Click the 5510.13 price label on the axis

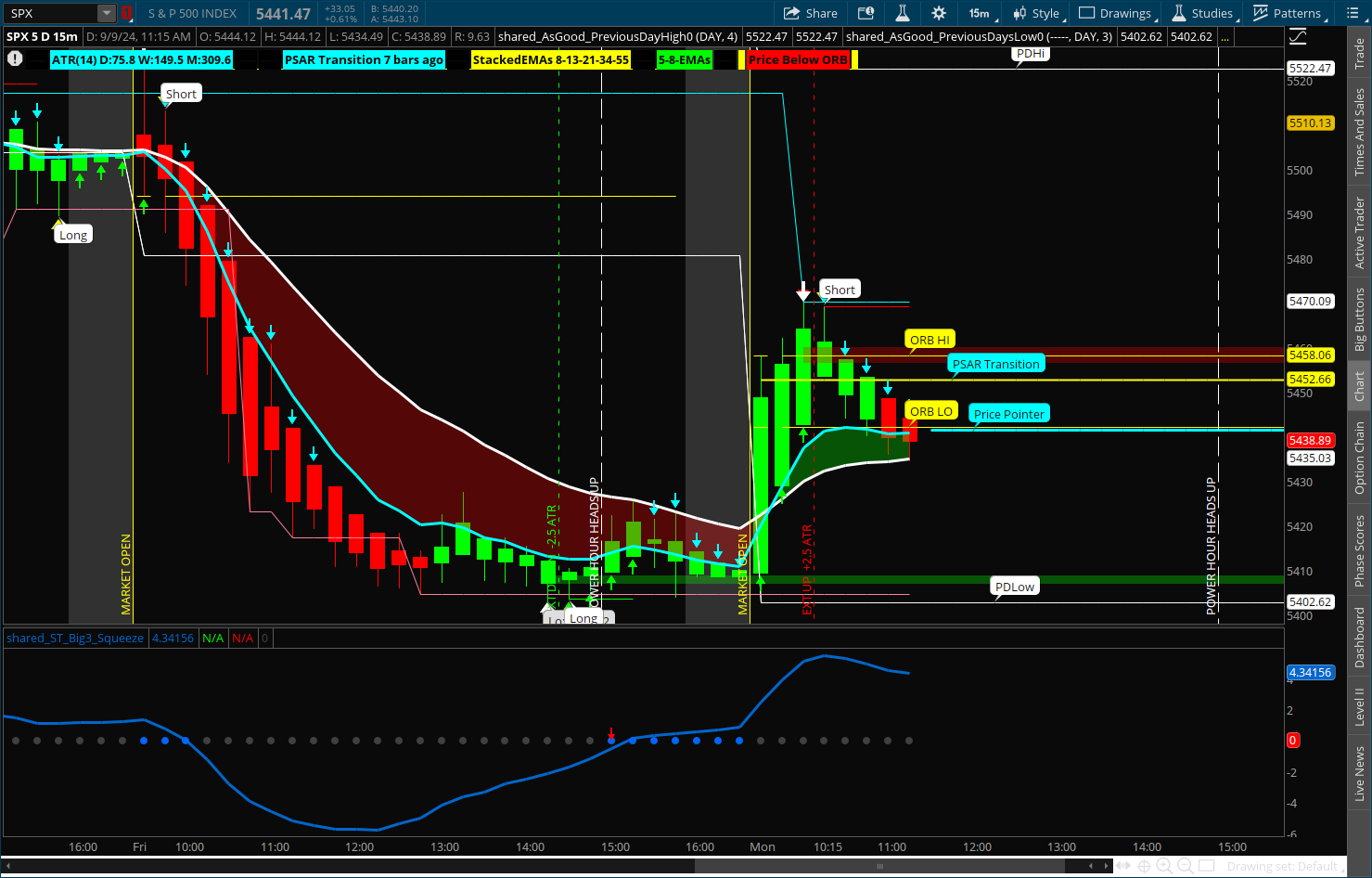(1310, 123)
